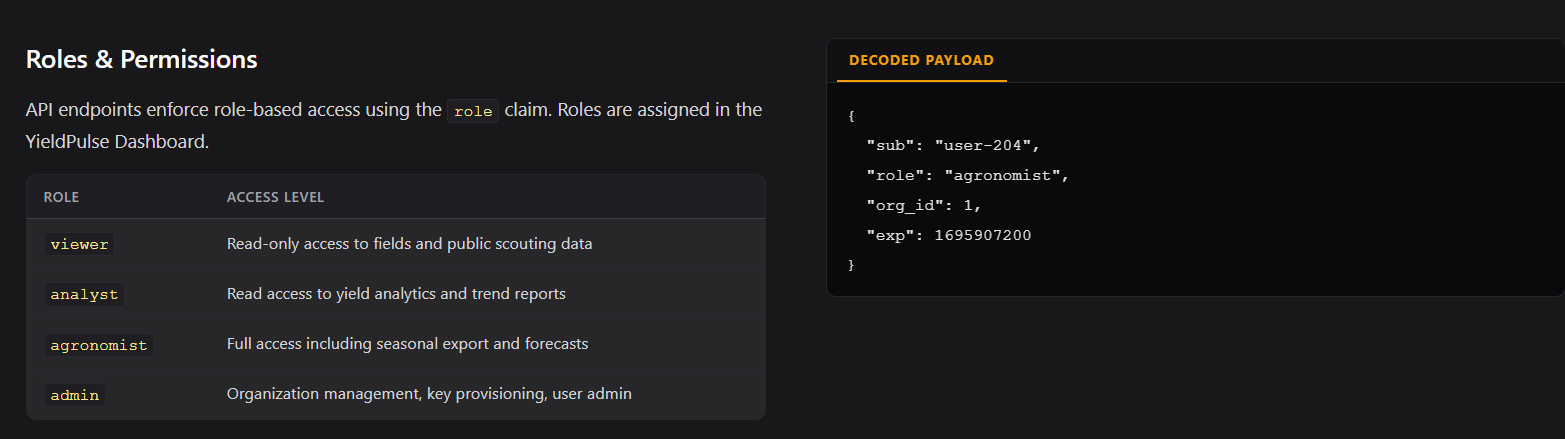This screenshot has height=439, width=1565.
Task: Click the opening brace of the JSON payload
Action: pos(851,115)
